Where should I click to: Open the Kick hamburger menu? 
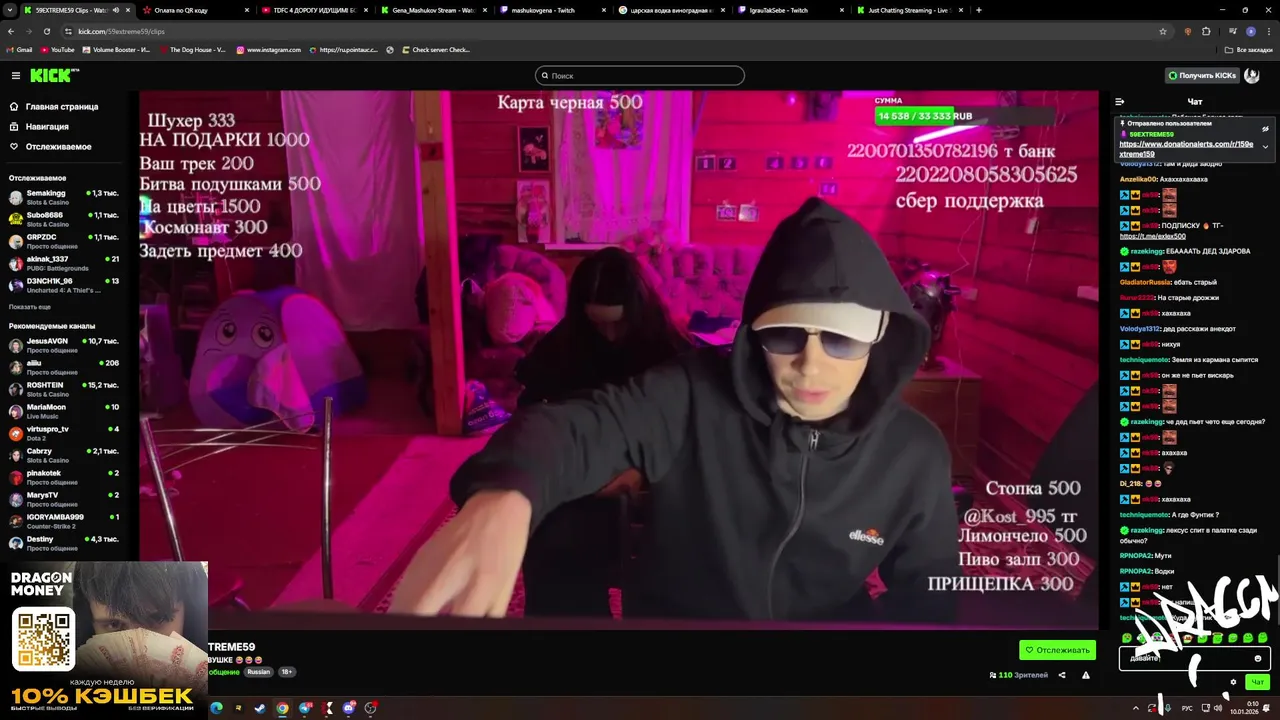point(16,76)
